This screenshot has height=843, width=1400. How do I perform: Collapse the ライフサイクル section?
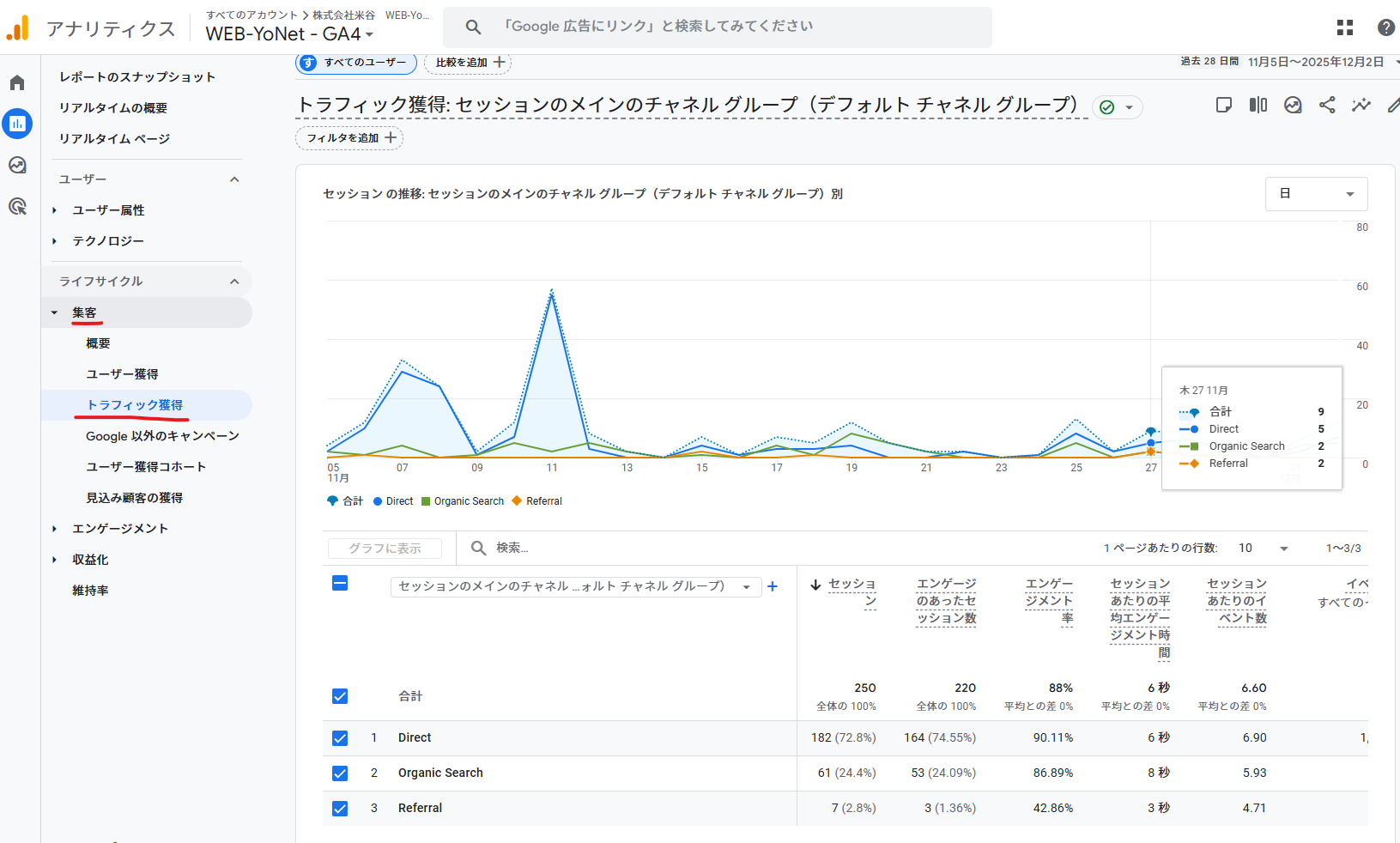(x=234, y=282)
